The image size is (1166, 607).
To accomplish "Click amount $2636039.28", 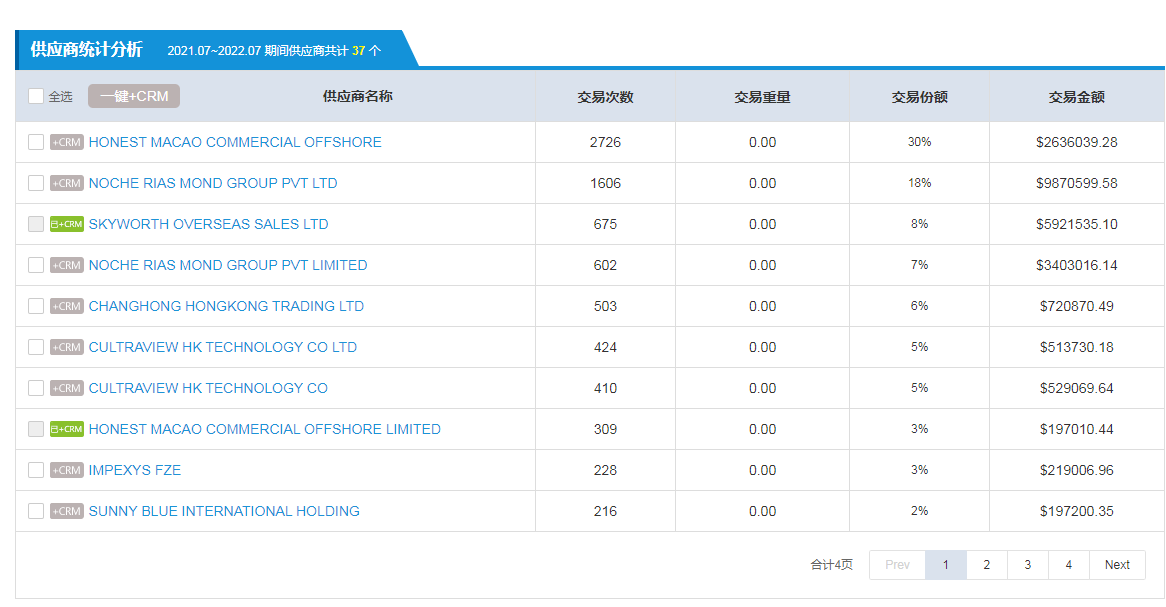I will [1077, 142].
